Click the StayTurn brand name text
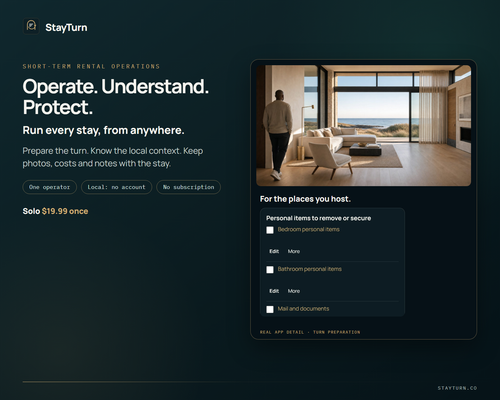The height and width of the screenshot is (400, 500). coord(66,27)
